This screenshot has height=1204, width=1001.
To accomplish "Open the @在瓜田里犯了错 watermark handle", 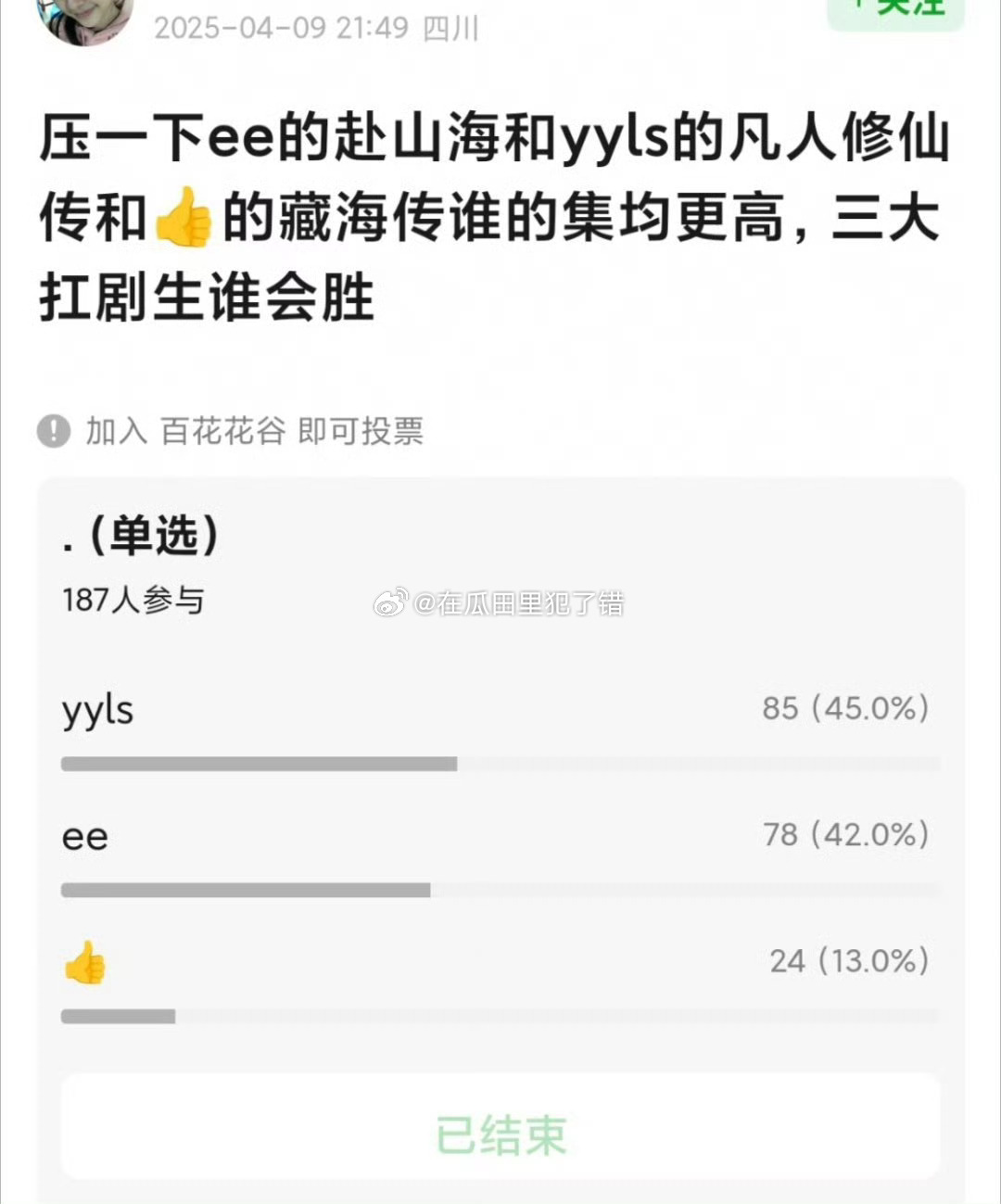I will click(x=519, y=603).
